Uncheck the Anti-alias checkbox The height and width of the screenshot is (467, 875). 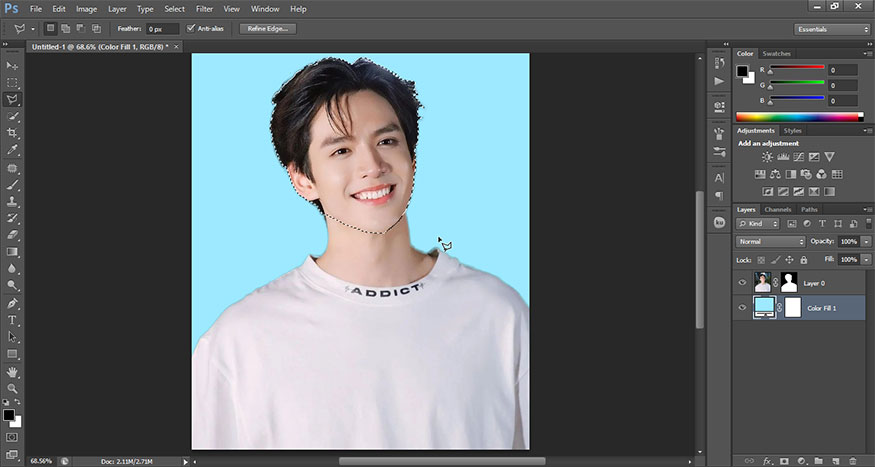coord(191,28)
